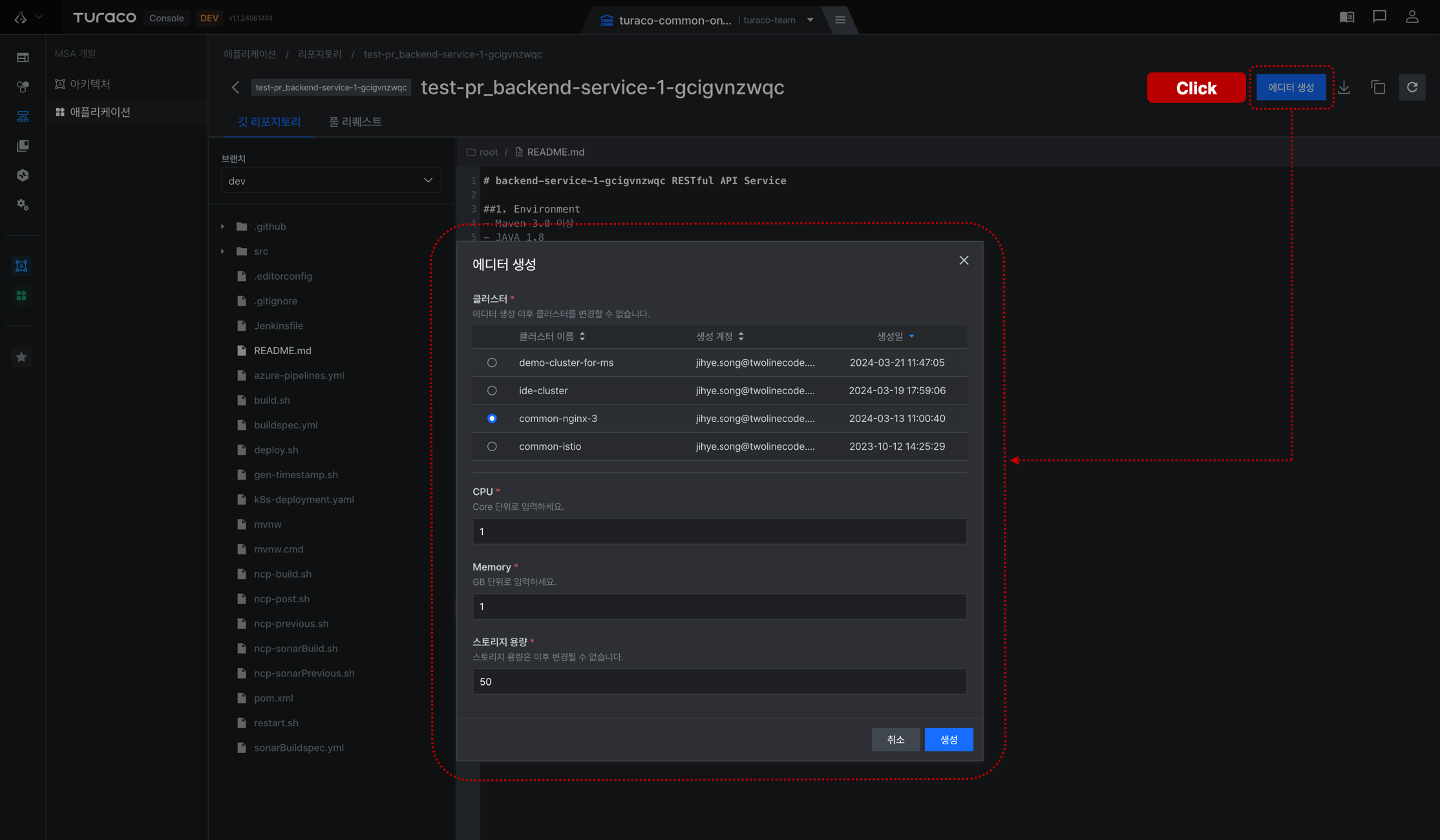Switch to the 풀 리퀘스트 tab
This screenshot has width=1440, height=840.
pos(355,121)
